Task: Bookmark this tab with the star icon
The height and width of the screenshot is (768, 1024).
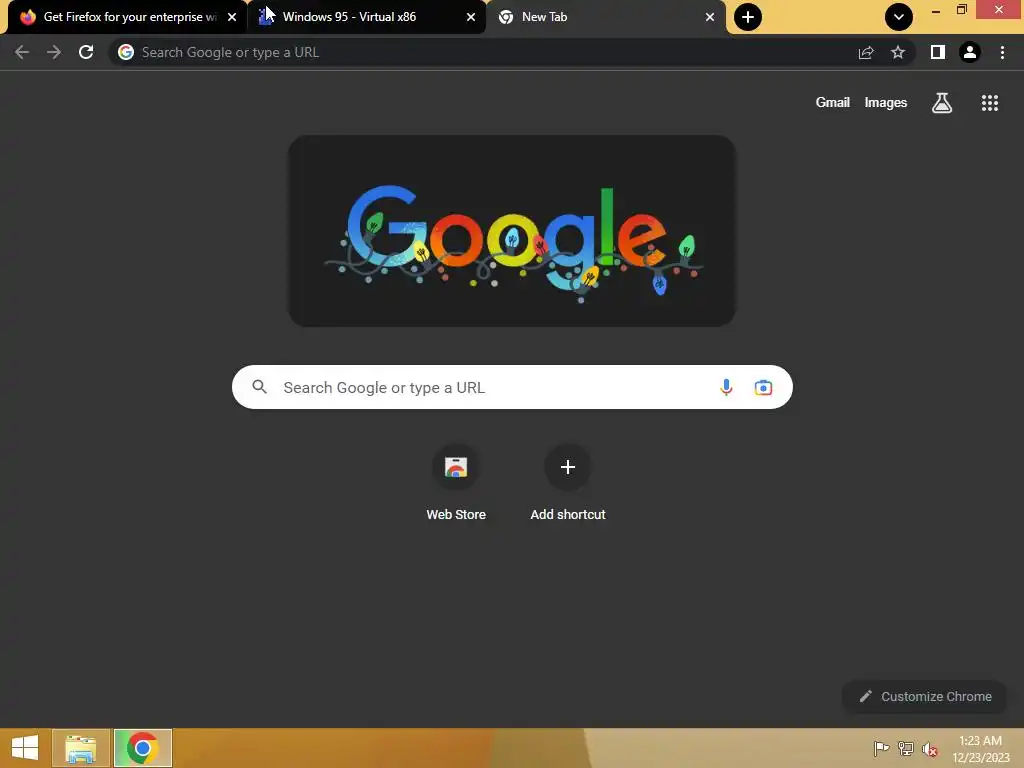Action: coord(898,52)
